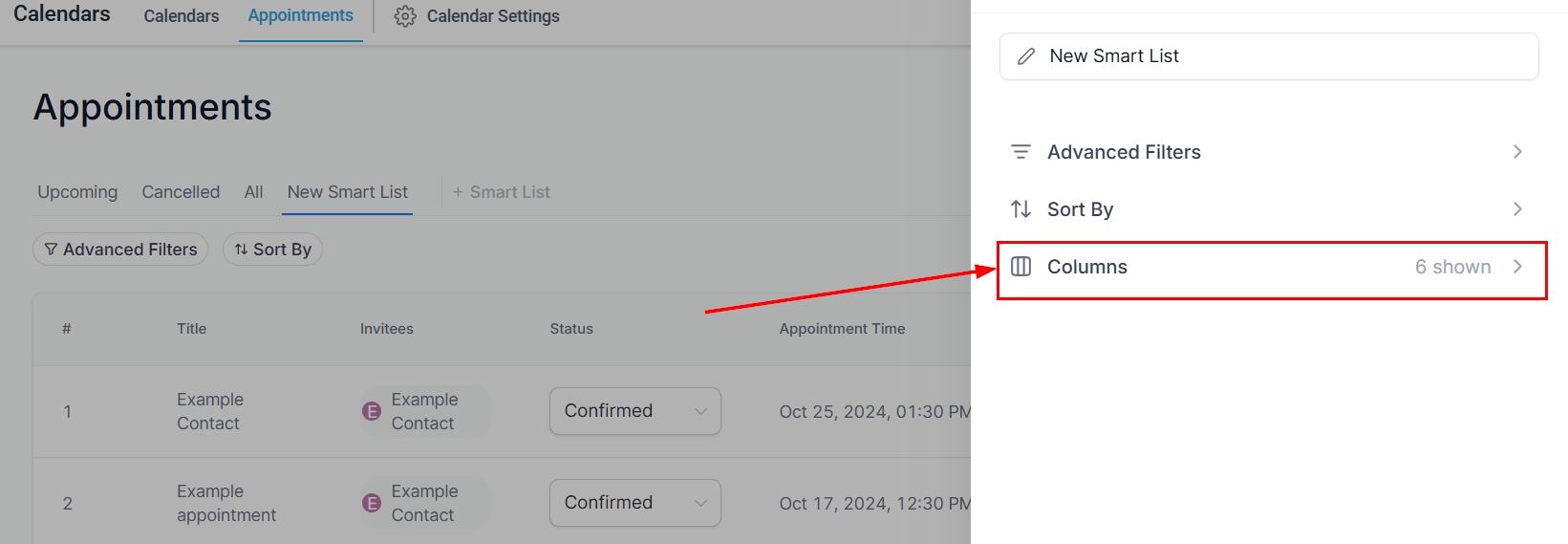
Task: Click the pencil icon beside New Smart List
Action: tap(1026, 56)
